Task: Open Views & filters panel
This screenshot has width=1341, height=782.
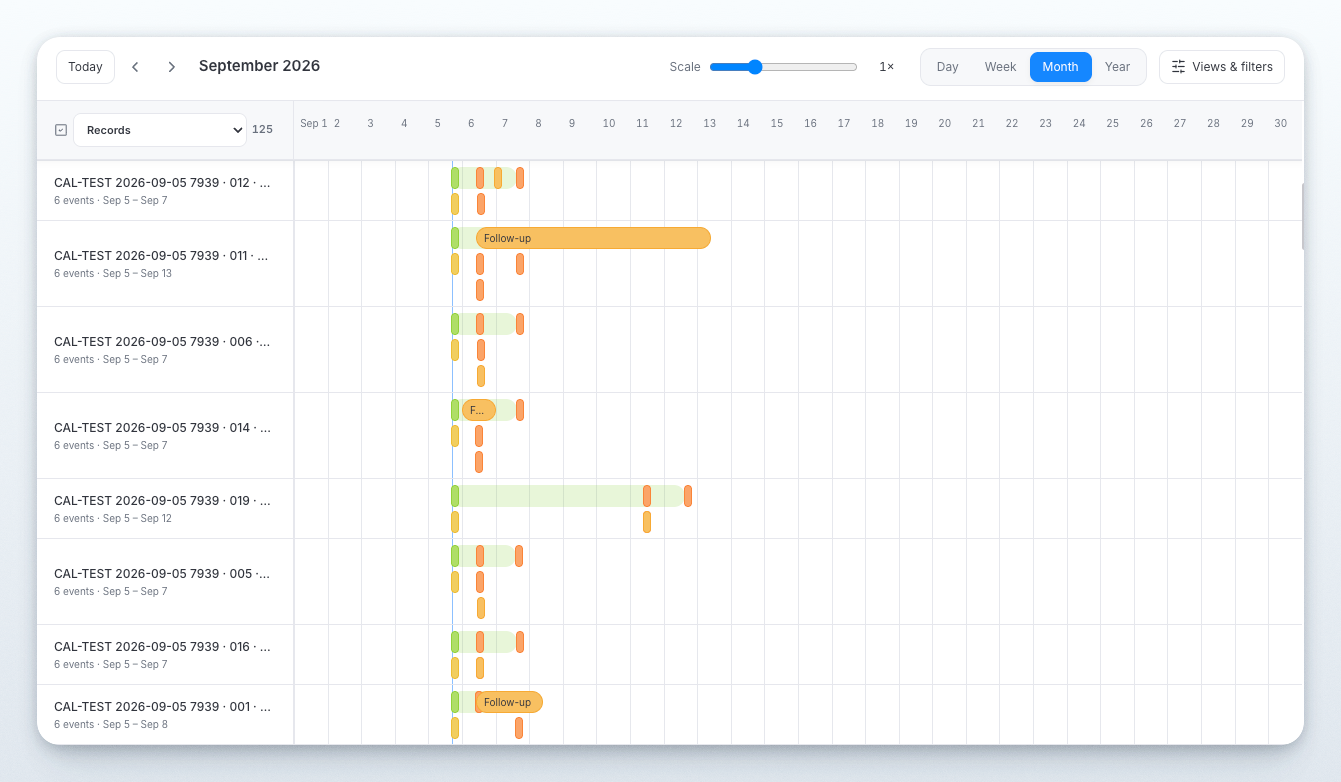Action: 1222,67
